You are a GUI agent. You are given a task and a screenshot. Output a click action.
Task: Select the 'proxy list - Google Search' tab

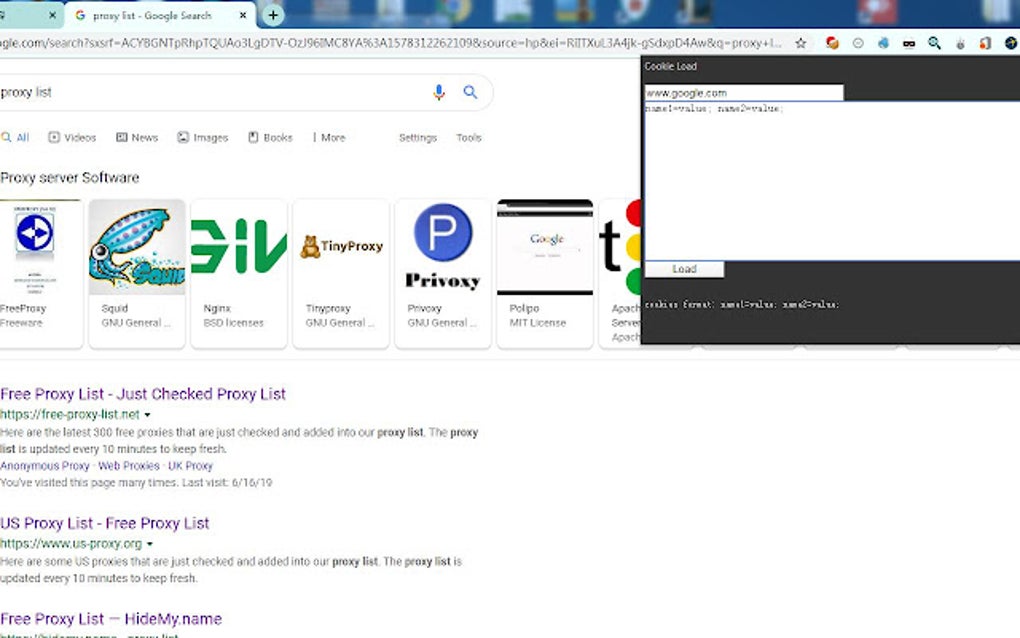161,15
